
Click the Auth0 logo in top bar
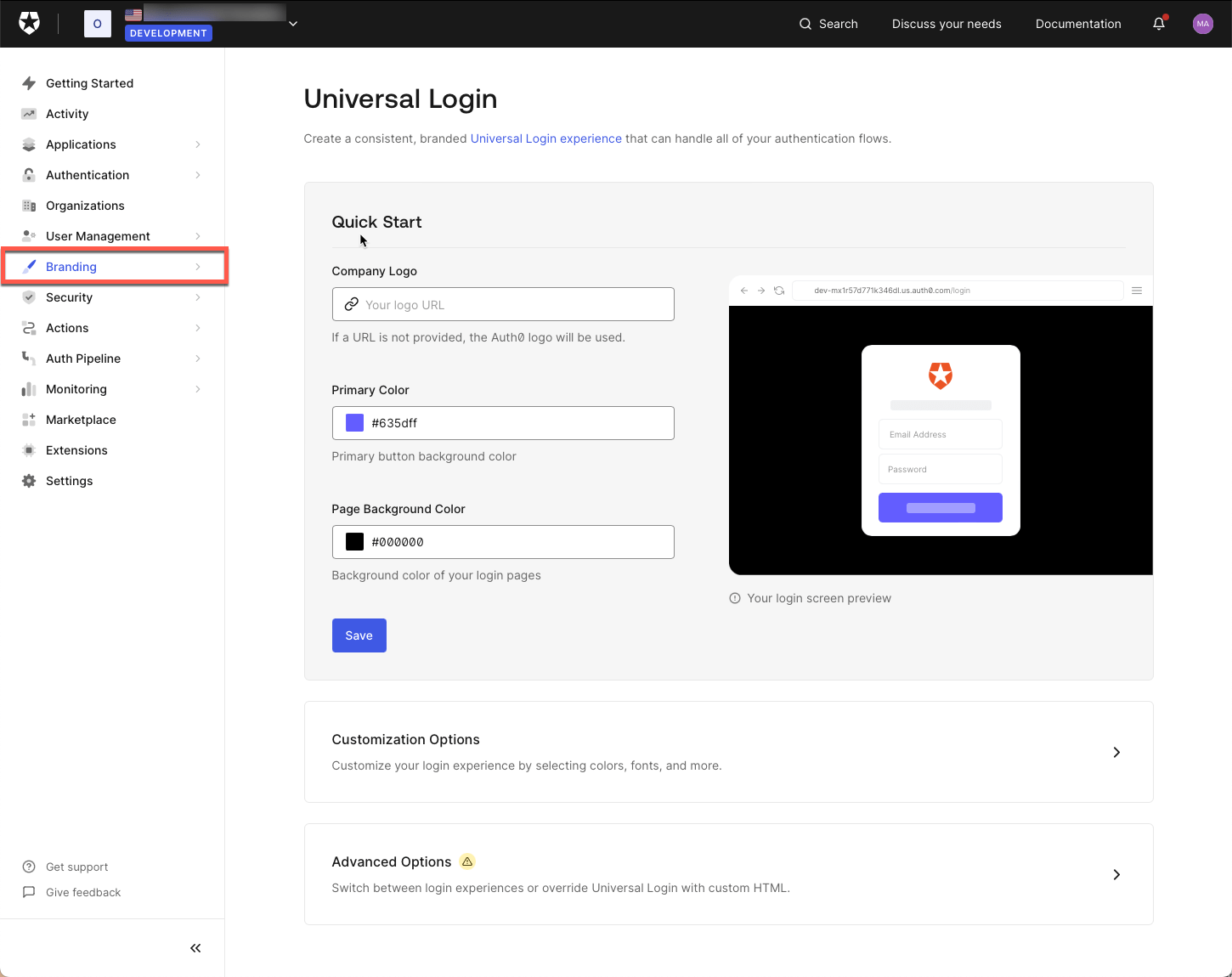coord(29,23)
